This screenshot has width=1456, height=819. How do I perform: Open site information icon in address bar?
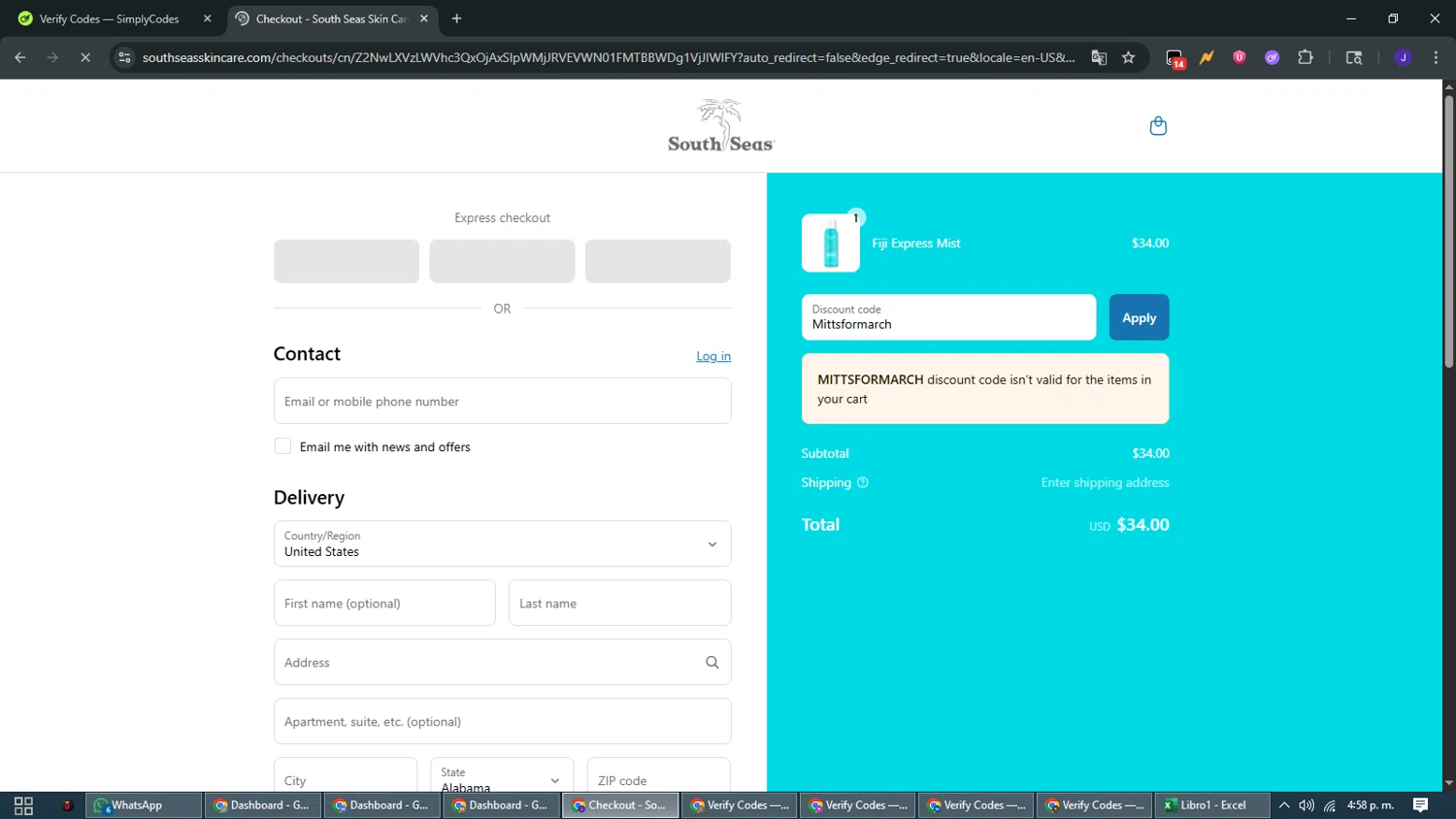tap(124, 57)
